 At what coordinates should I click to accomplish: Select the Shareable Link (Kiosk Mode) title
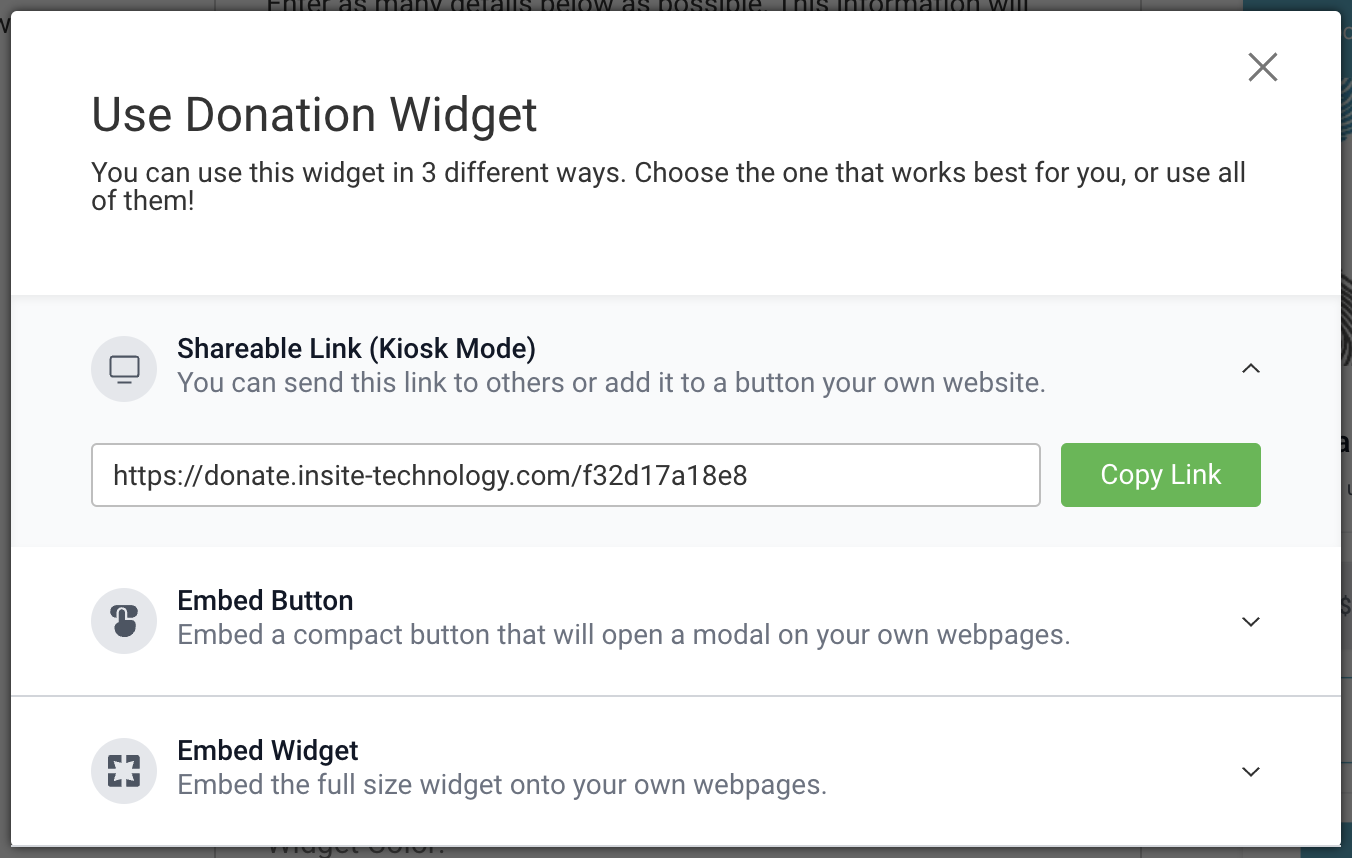tap(356, 349)
